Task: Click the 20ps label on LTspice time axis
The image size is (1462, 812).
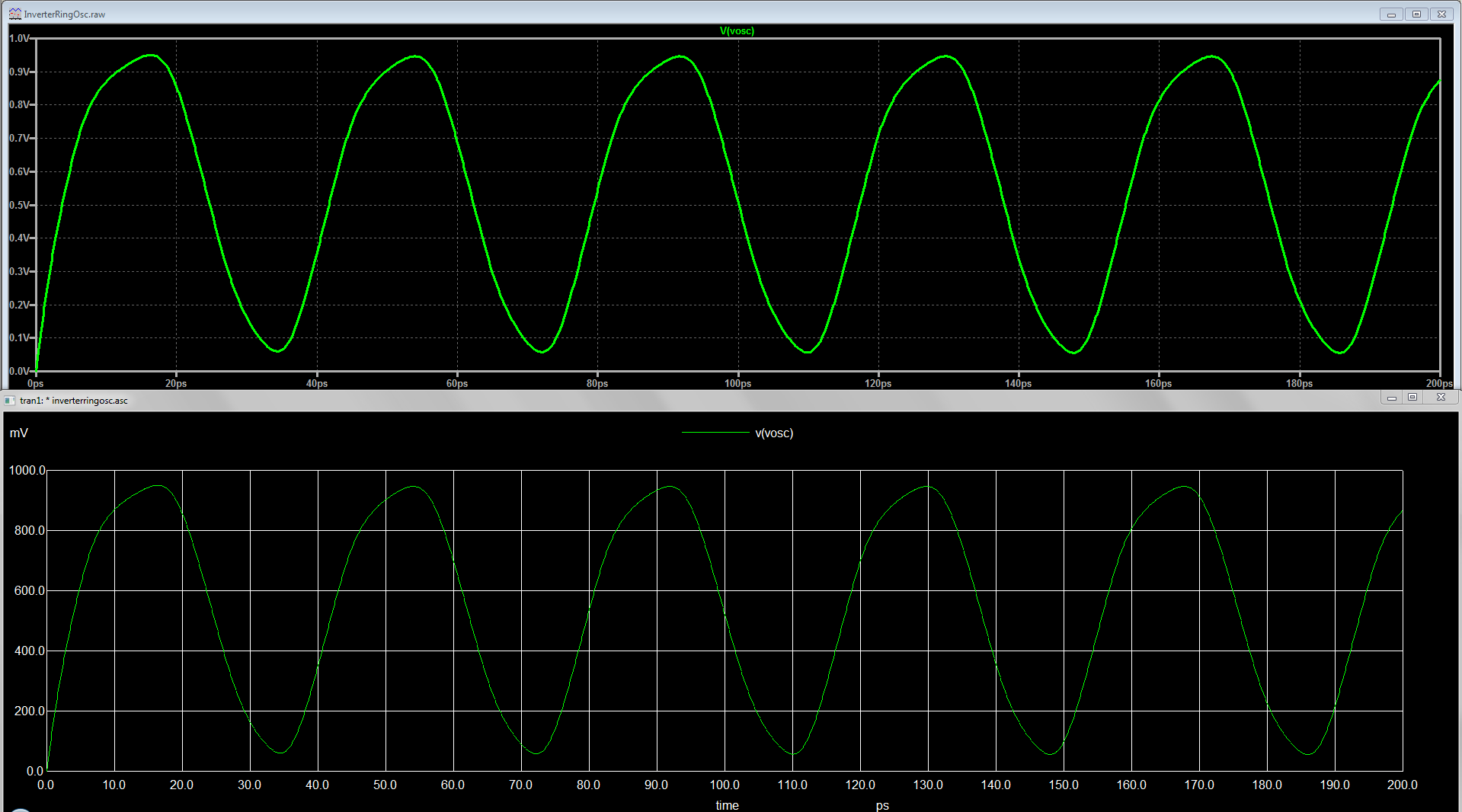Action: [x=176, y=383]
